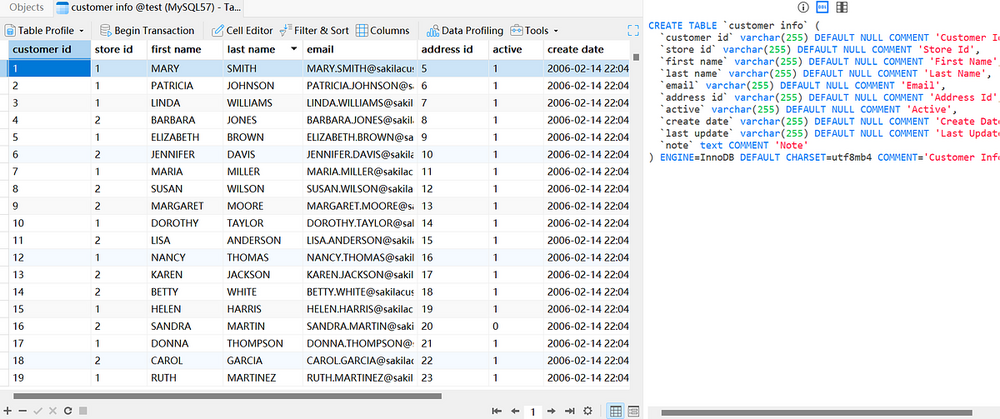Switch to form view
Screen dimensions: 1000x419
(633, 411)
